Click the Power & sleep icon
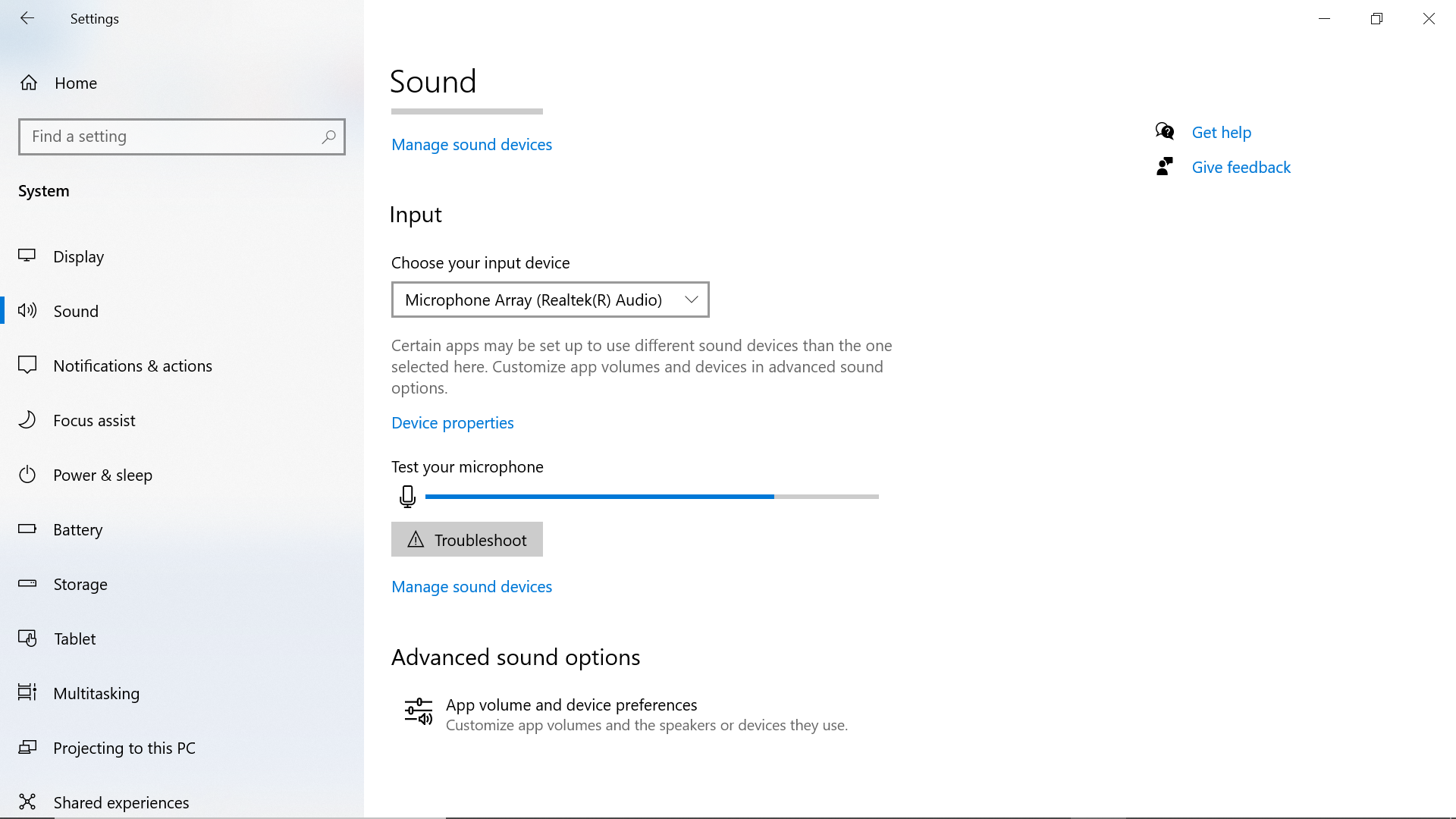 coord(27,475)
